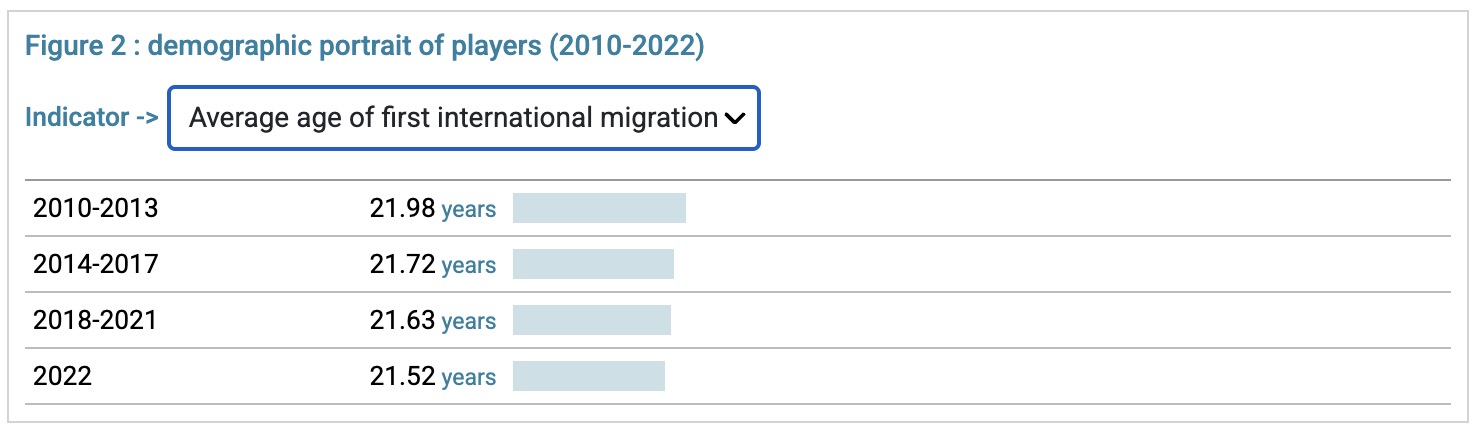Click the 2014-2017 period label
The image size is (1478, 434).
(x=96, y=265)
